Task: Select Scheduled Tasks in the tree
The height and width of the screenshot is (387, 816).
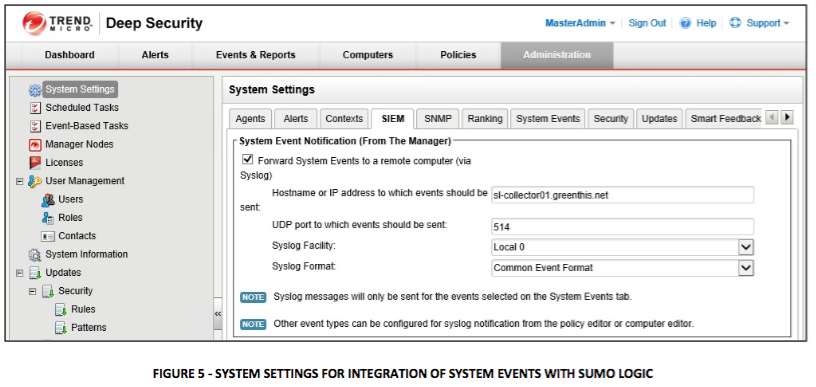Action: pyautogui.click(x=82, y=108)
